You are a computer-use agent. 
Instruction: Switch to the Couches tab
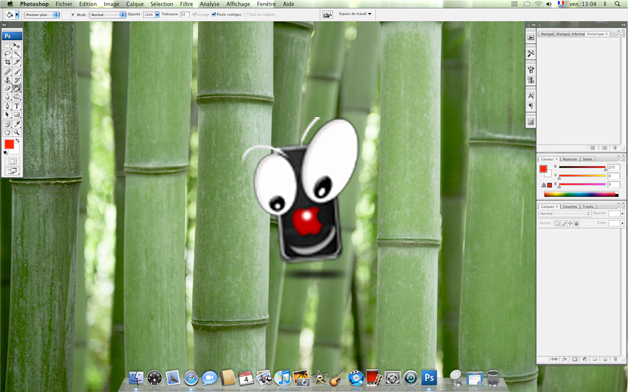(x=570, y=207)
